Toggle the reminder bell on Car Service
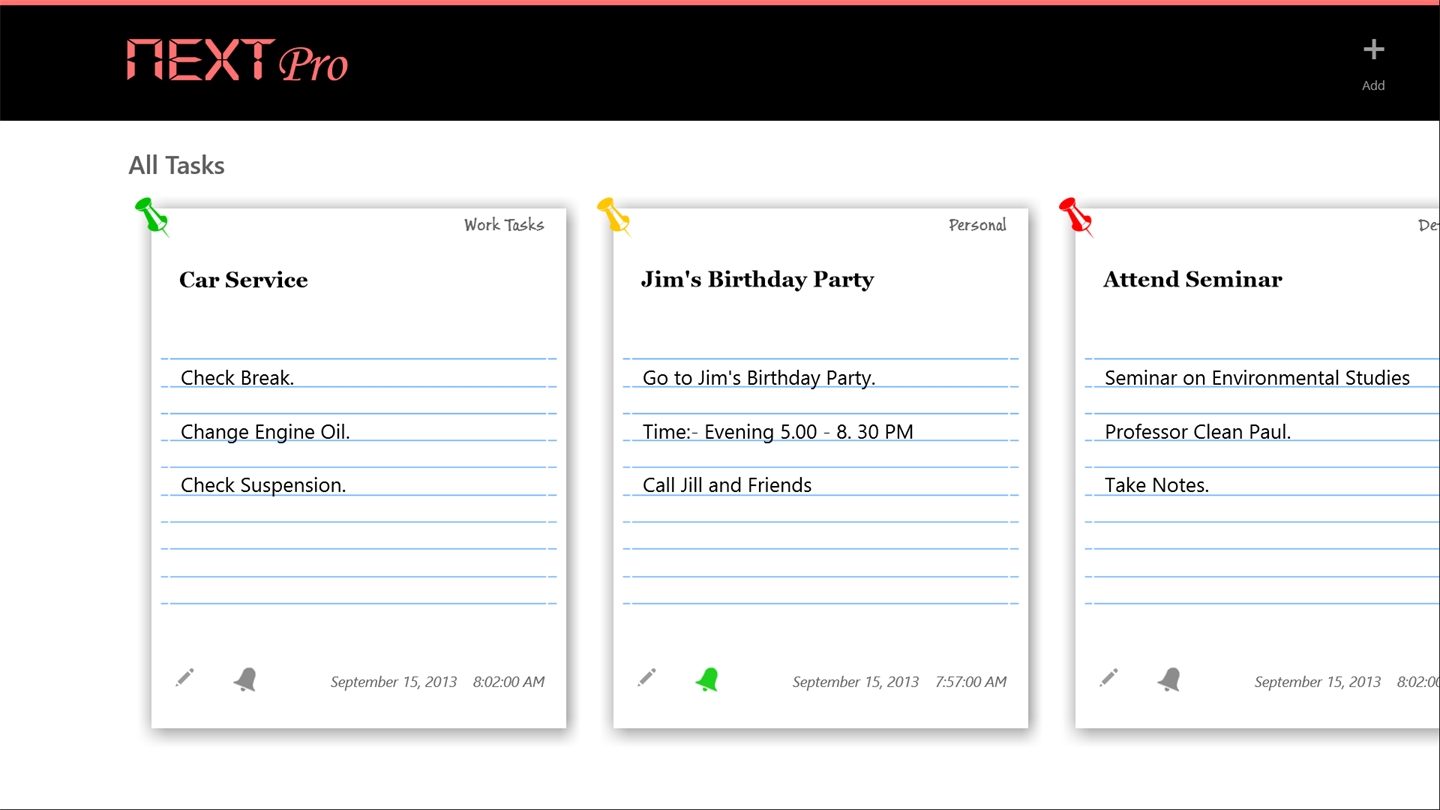Viewport: 1440px width, 810px height. [245, 680]
